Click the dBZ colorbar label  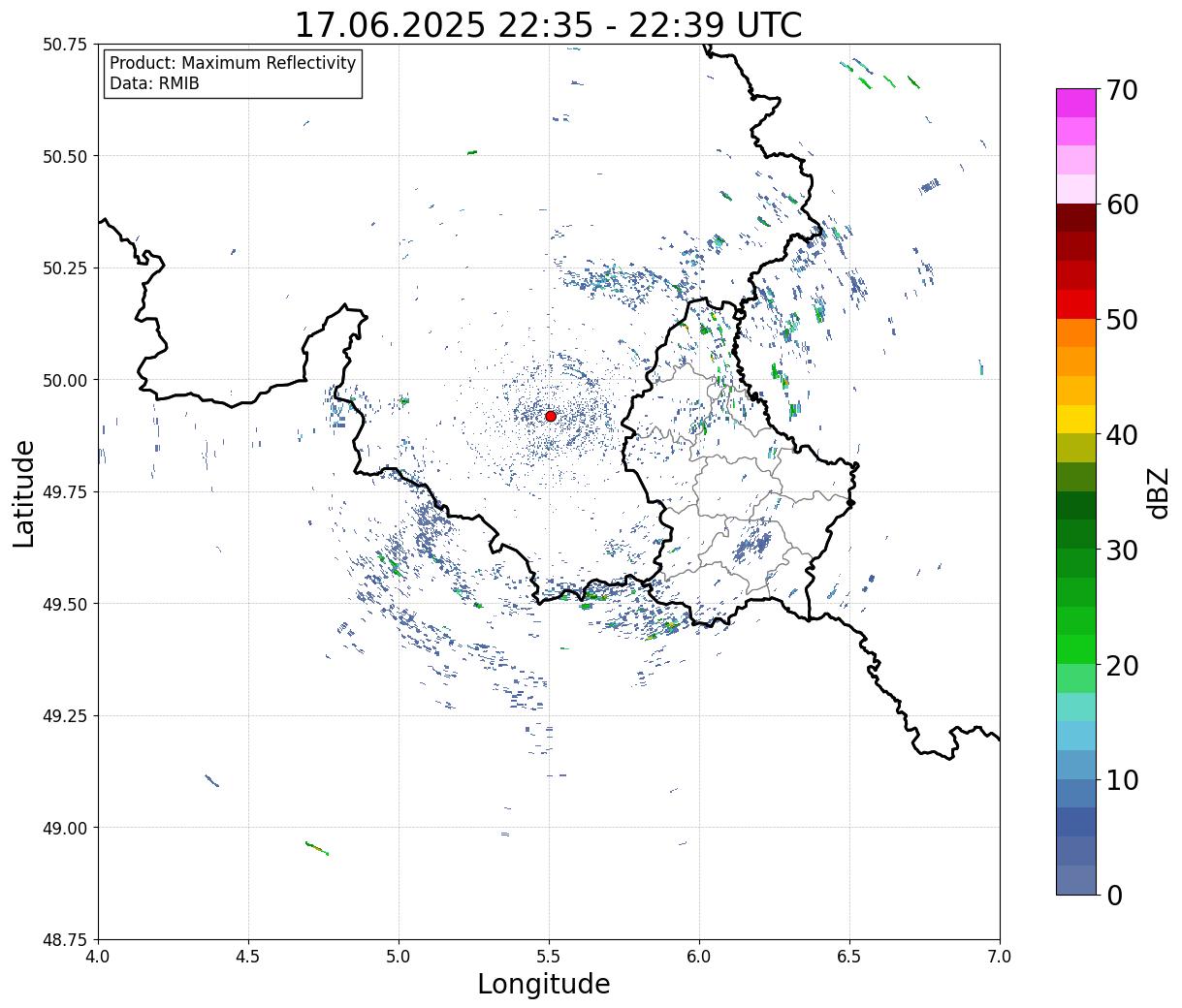click(1158, 492)
